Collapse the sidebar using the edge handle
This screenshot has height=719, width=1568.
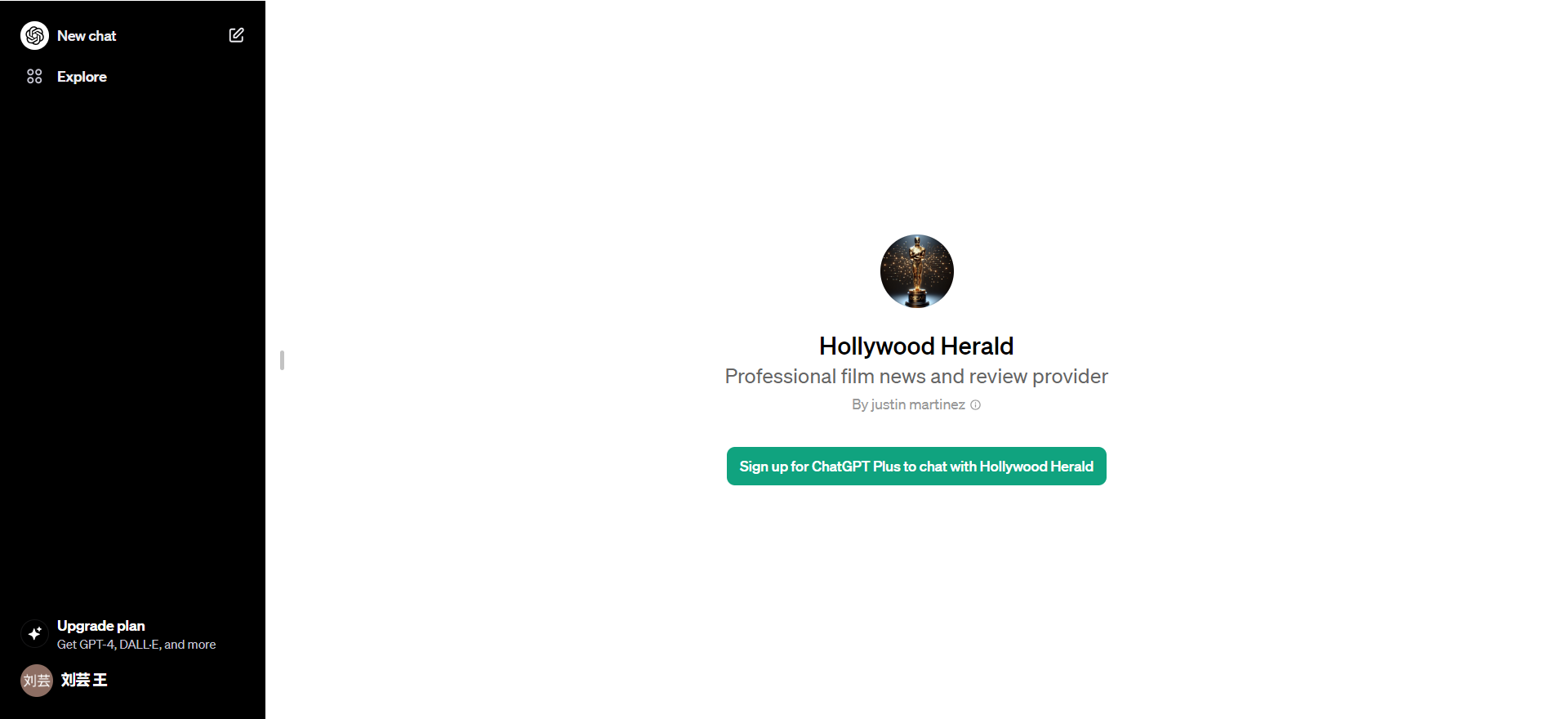(282, 360)
